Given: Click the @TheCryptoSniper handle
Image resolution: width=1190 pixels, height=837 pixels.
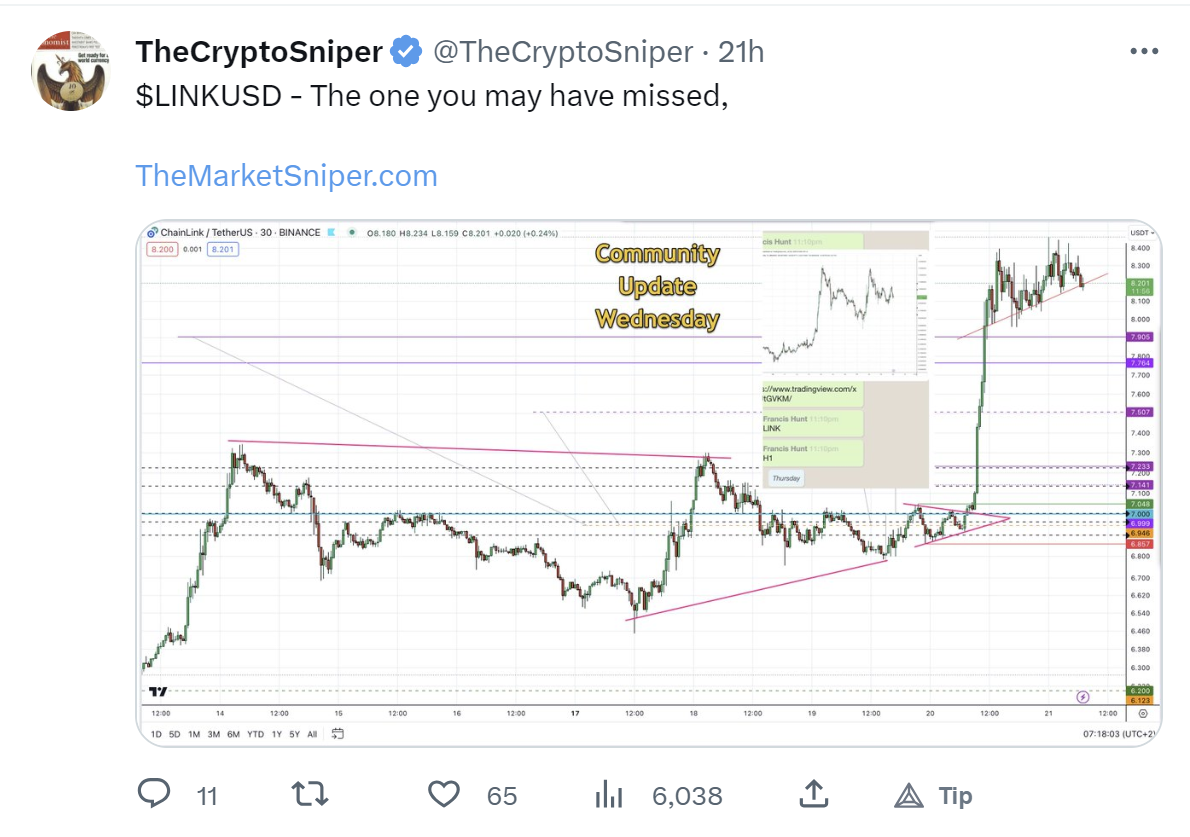Looking at the screenshot, I should click(x=562, y=52).
